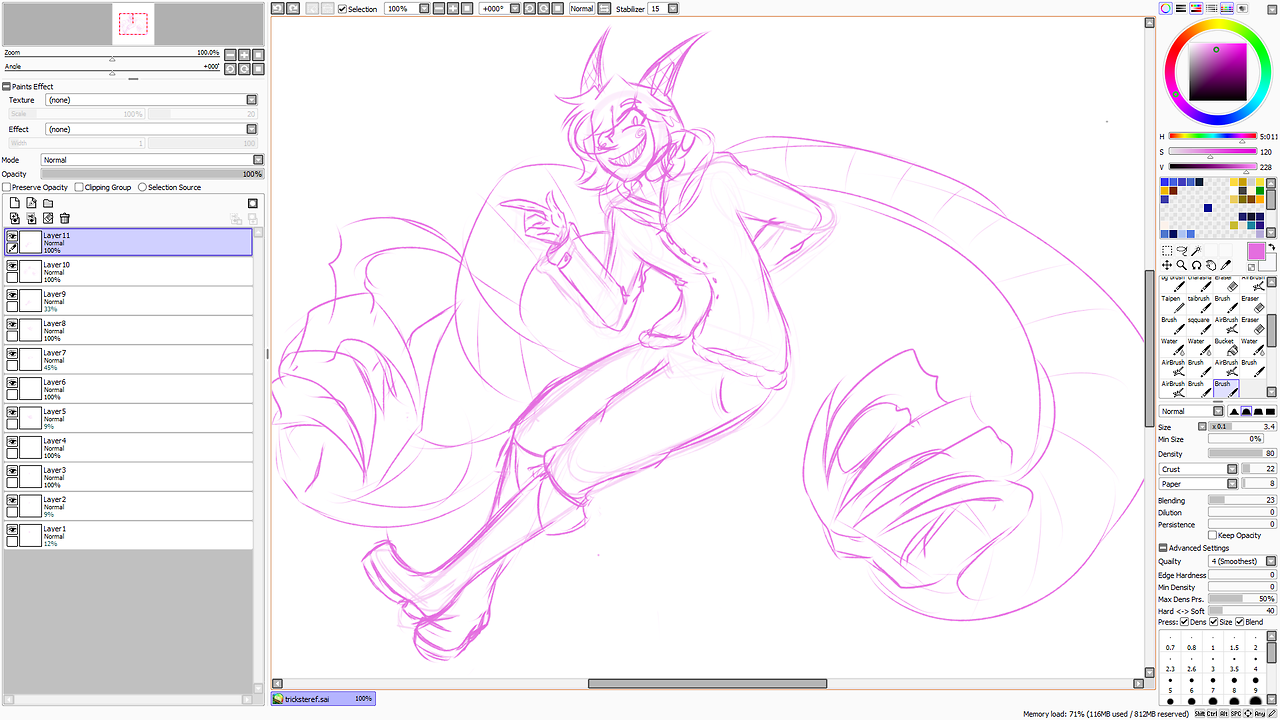Hide Layer10 with its eye icon
The width and height of the screenshot is (1280, 720).
13,265
